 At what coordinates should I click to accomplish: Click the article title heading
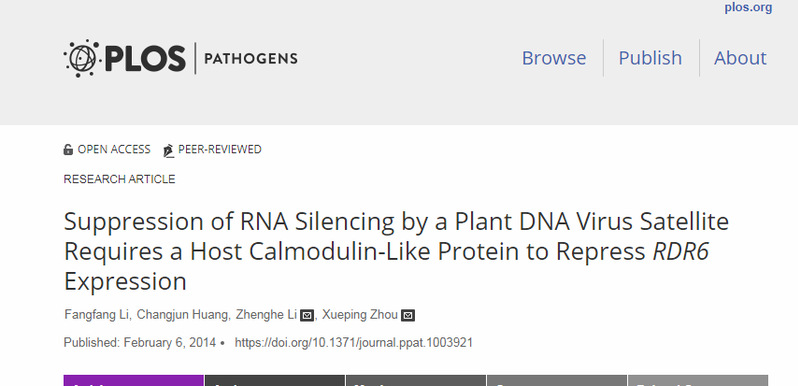[x=396, y=252]
